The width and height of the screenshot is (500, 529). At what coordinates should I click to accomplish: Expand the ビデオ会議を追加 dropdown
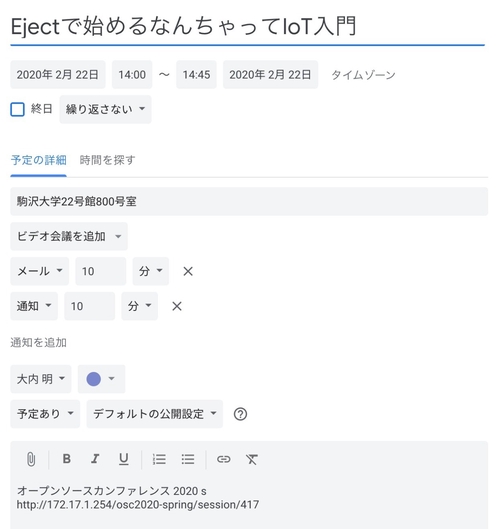pos(69,236)
